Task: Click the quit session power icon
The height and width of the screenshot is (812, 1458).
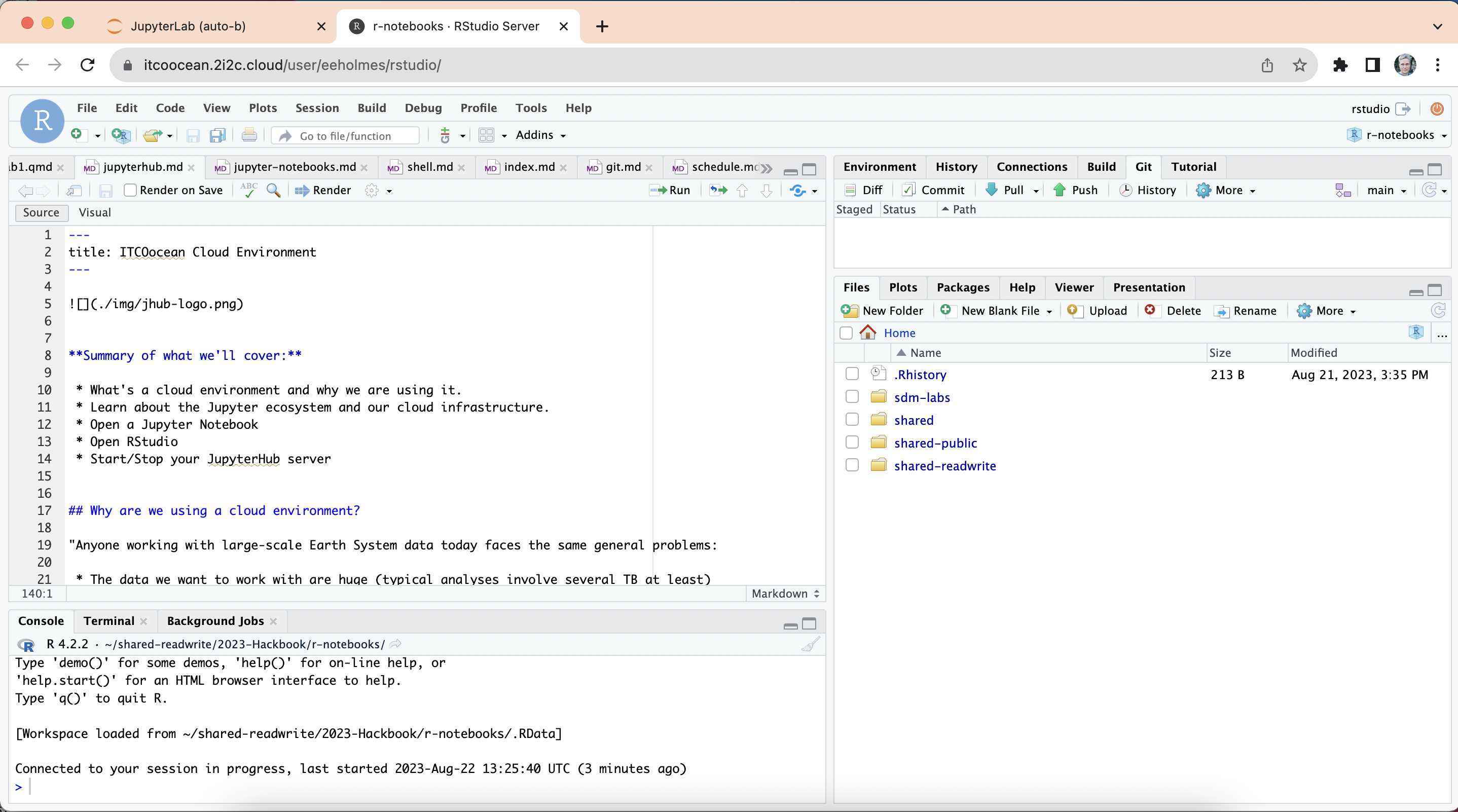Action: [x=1437, y=108]
